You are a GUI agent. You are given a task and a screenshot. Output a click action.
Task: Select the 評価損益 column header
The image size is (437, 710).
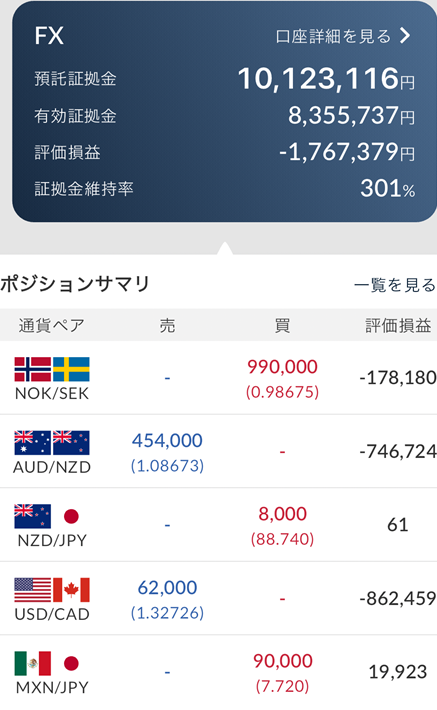pos(398,325)
